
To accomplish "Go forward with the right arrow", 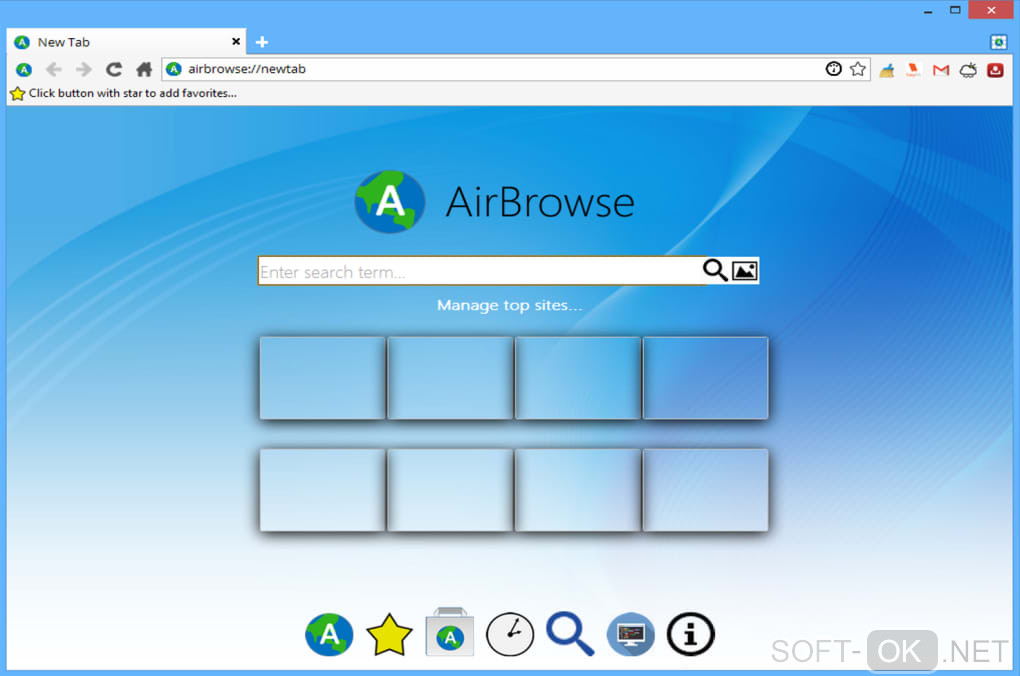I will tap(83, 69).
